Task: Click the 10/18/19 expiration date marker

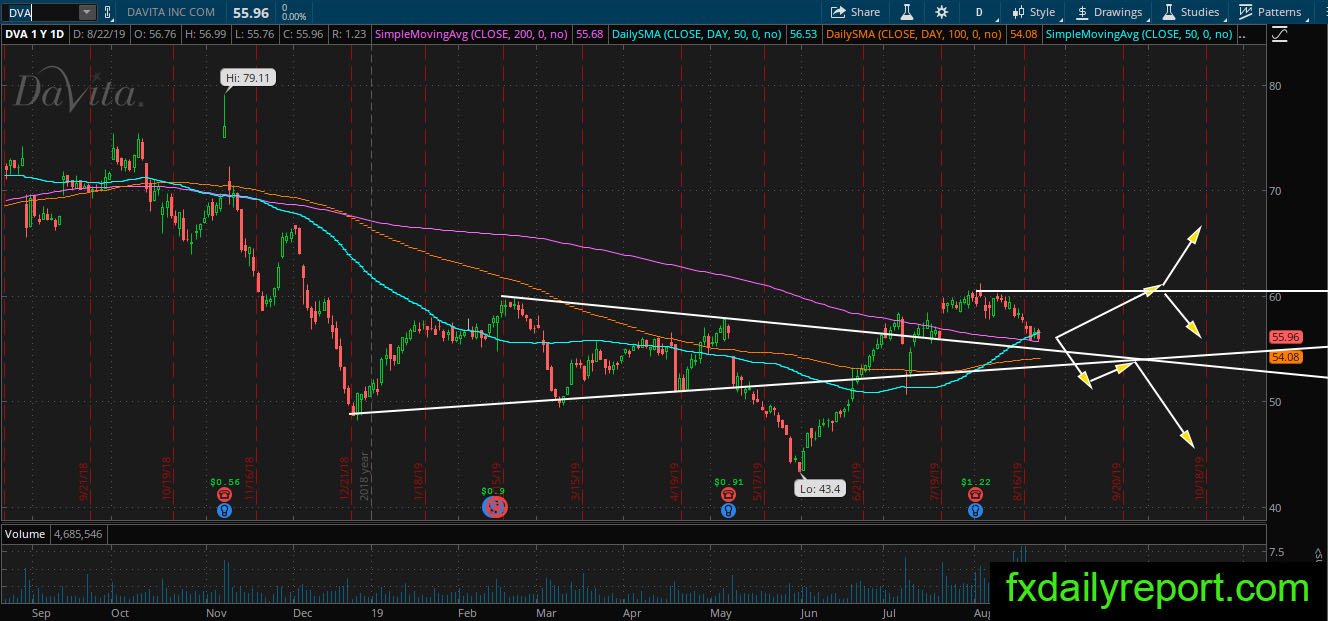Action: pyautogui.click(x=1198, y=479)
